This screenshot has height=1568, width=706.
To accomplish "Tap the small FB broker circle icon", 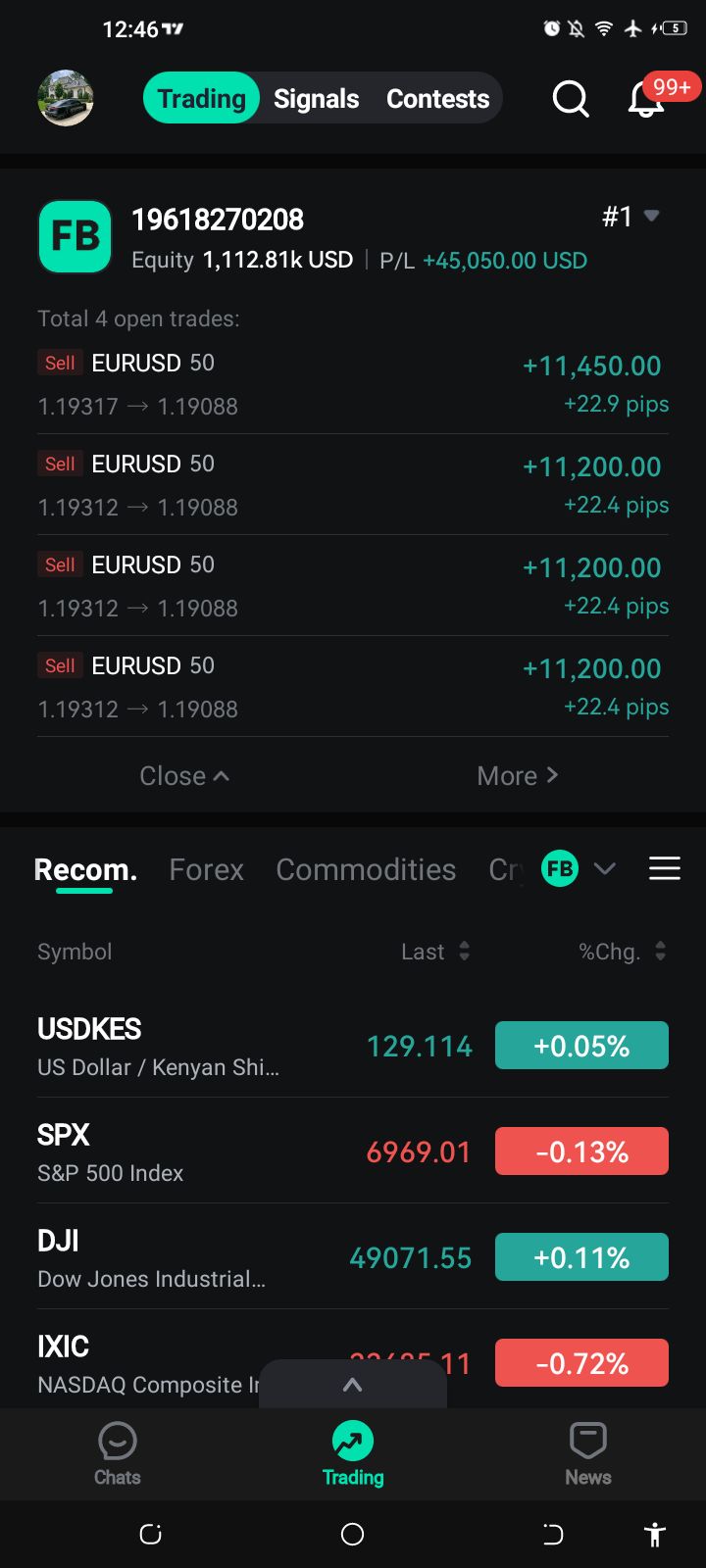I will point(560,868).
